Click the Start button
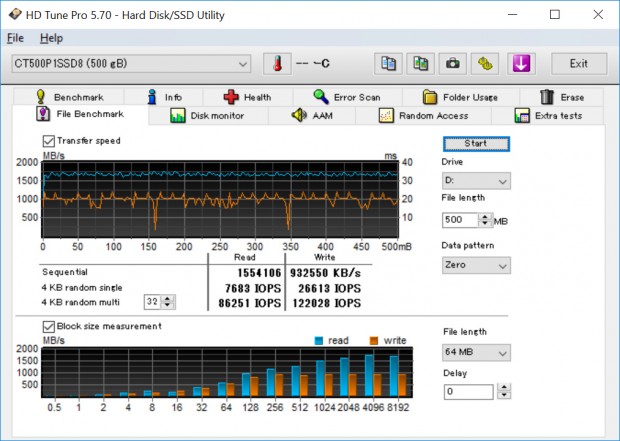The image size is (620, 441). [x=476, y=144]
